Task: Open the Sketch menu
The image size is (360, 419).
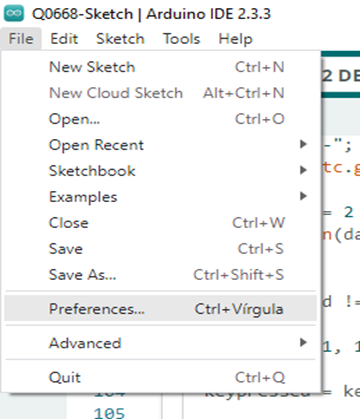Action: pyautogui.click(x=120, y=39)
